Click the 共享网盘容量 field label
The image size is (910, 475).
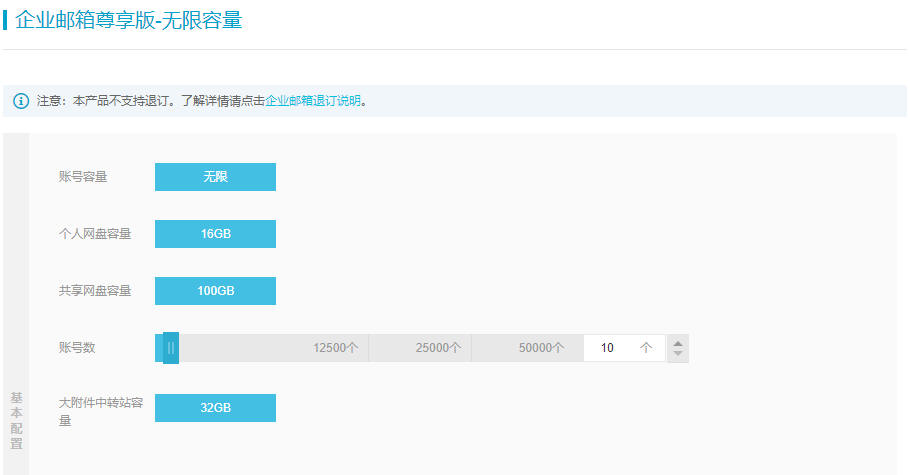pos(95,291)
